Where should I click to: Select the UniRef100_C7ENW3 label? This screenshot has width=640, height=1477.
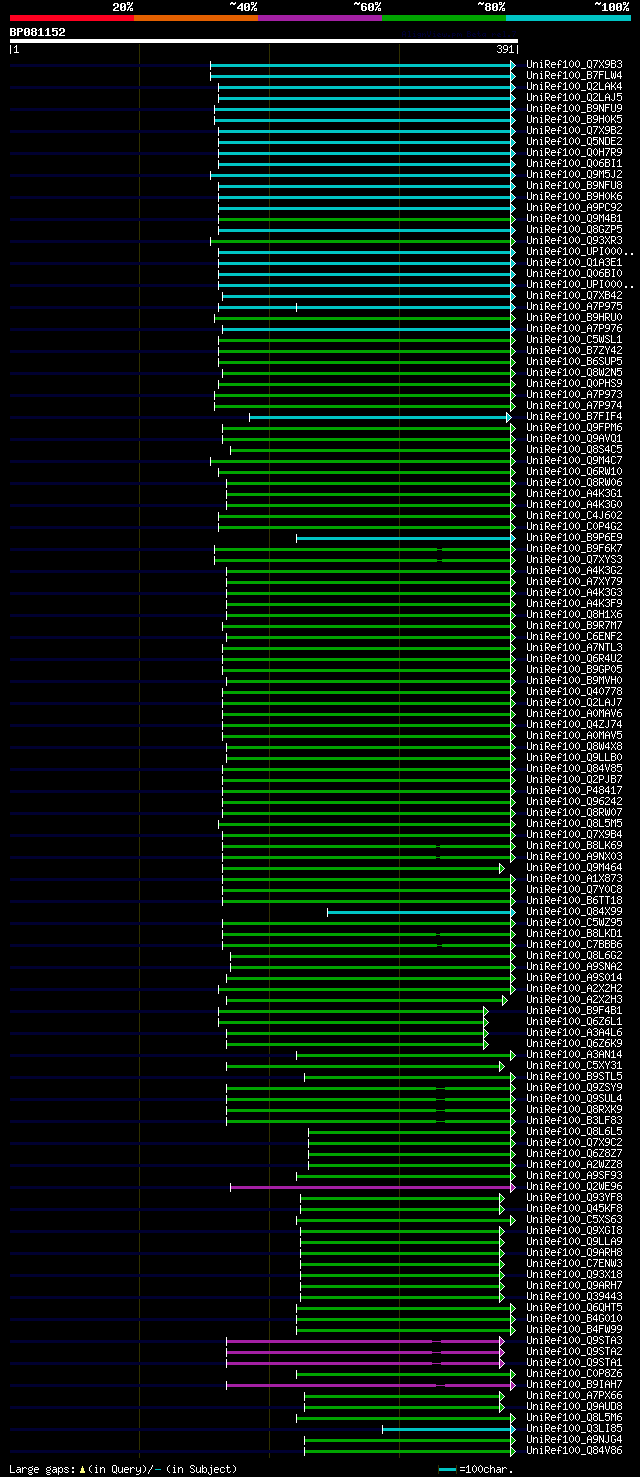(574, 1263)
